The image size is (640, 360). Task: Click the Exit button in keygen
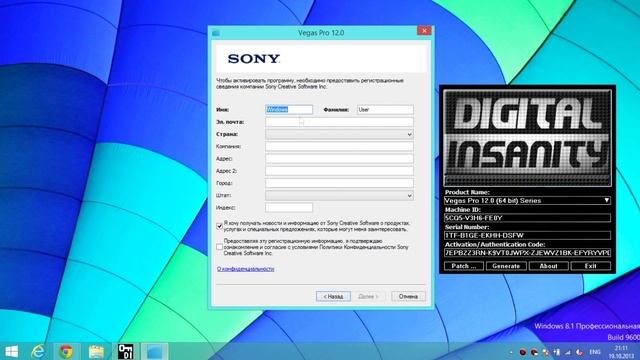pos(591,266)
